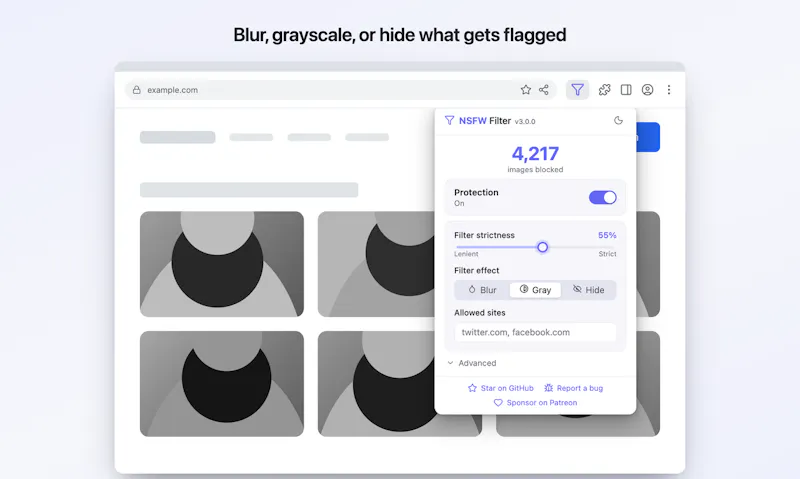Screen dimensions: 800x479
Task: Click the funnel logo in popup header
Action: (449, 120)
